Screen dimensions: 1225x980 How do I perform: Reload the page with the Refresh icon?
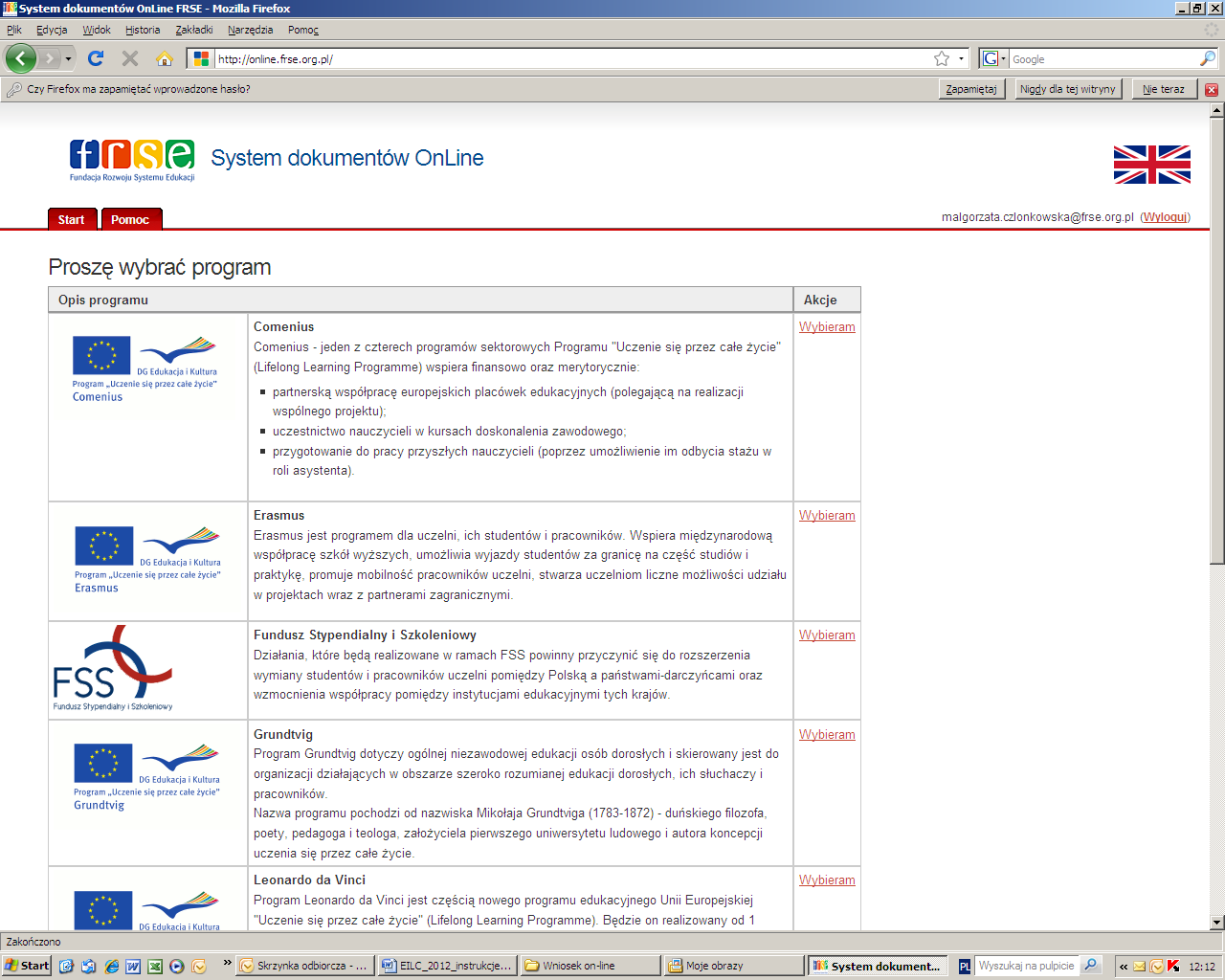[96, 58]
